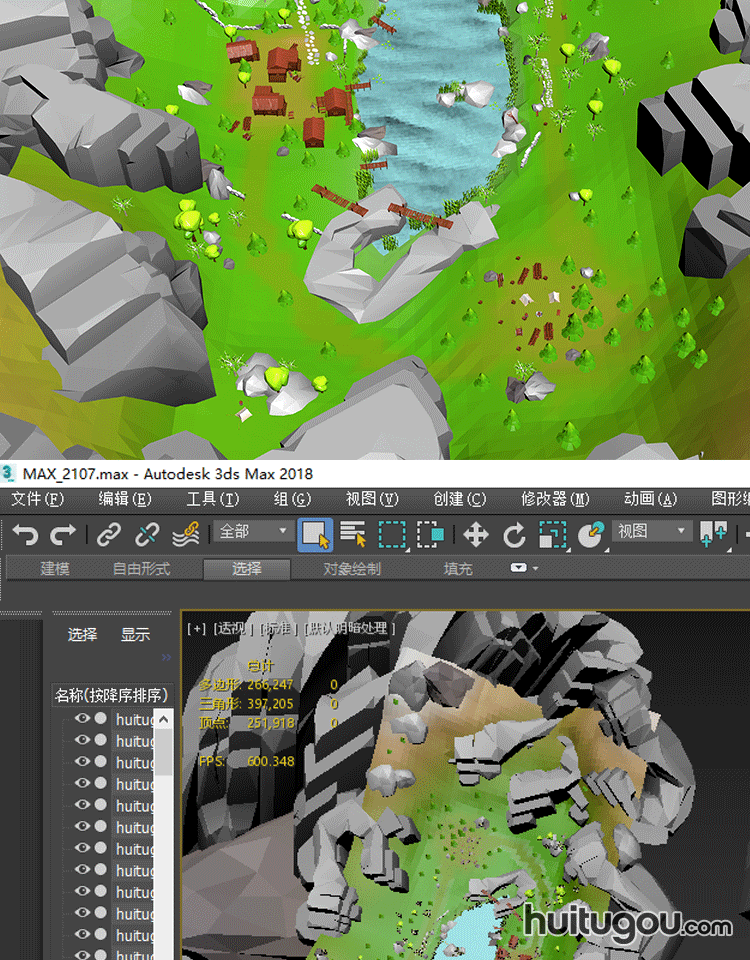Image resolution: width=750 pixels, height=960 pixels.
Task: Activate the Select Object tool
Action: (x=316, y=534)
